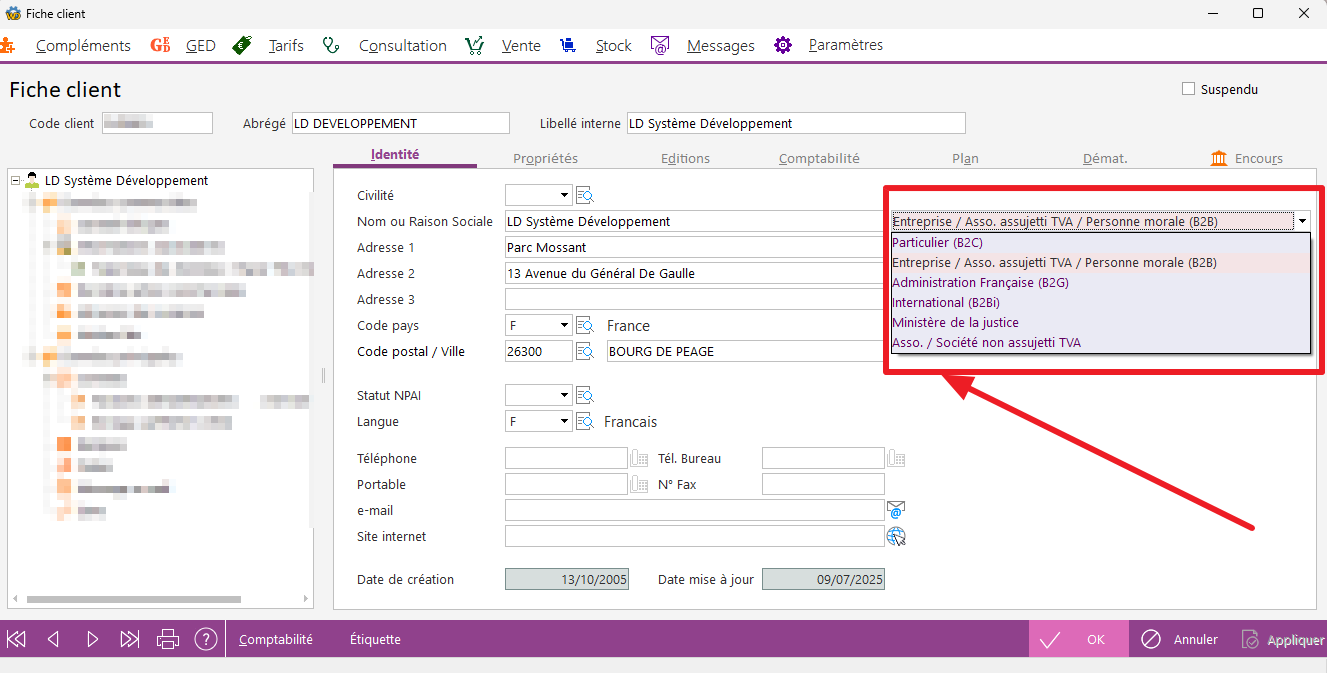Click search icon next to Code postal
Screen dimensions: 1327x673
[x=585, y=351]
